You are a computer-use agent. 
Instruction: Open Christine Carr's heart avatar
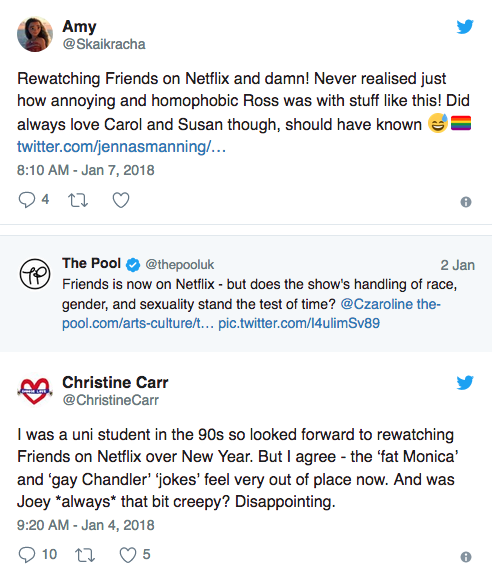coord(35,391)
